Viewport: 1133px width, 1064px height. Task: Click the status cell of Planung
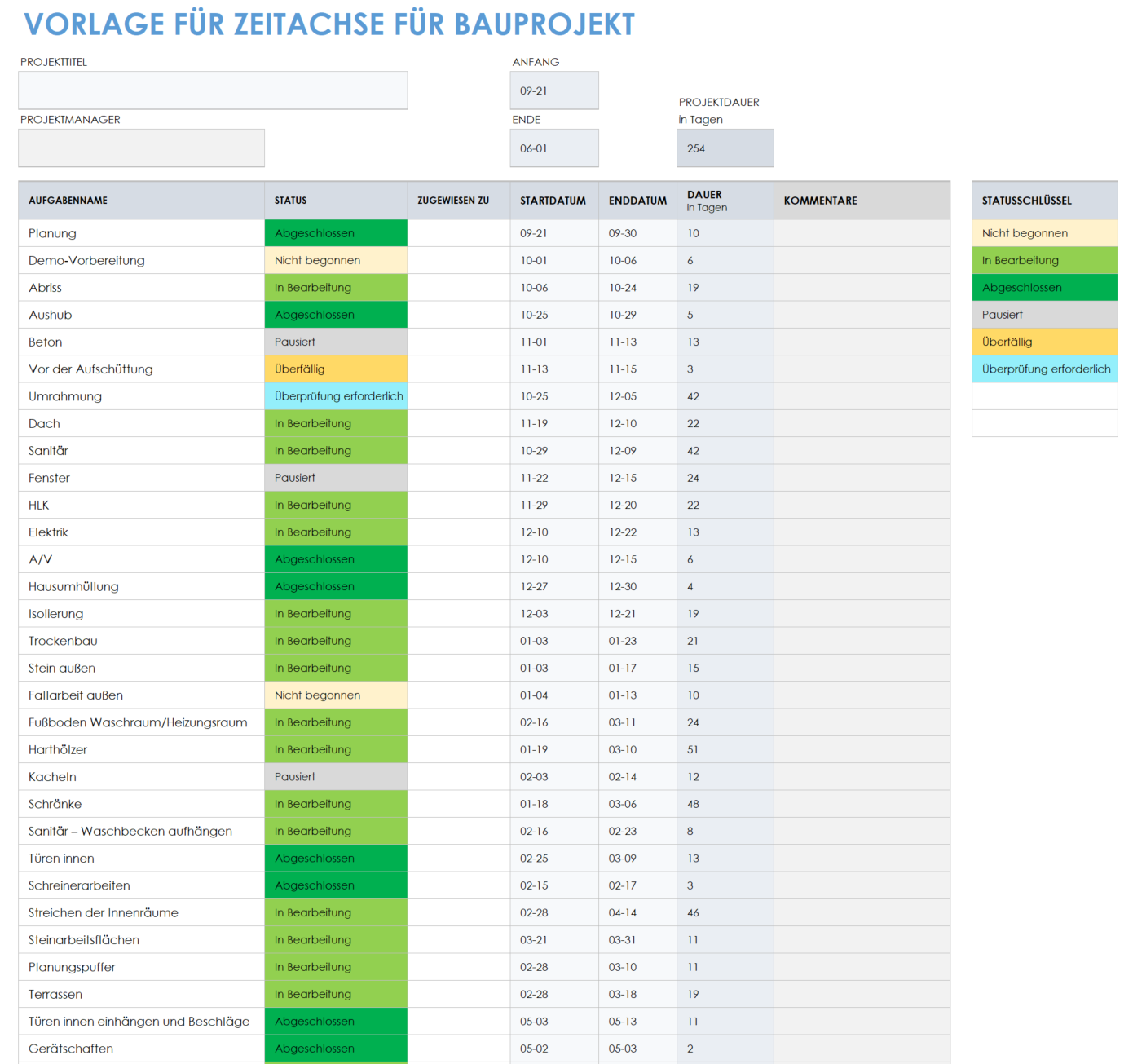(x=336, y=233)
